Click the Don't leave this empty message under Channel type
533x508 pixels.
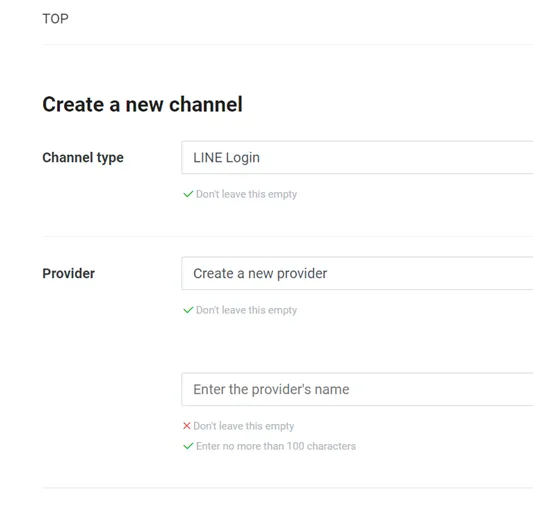246,194
